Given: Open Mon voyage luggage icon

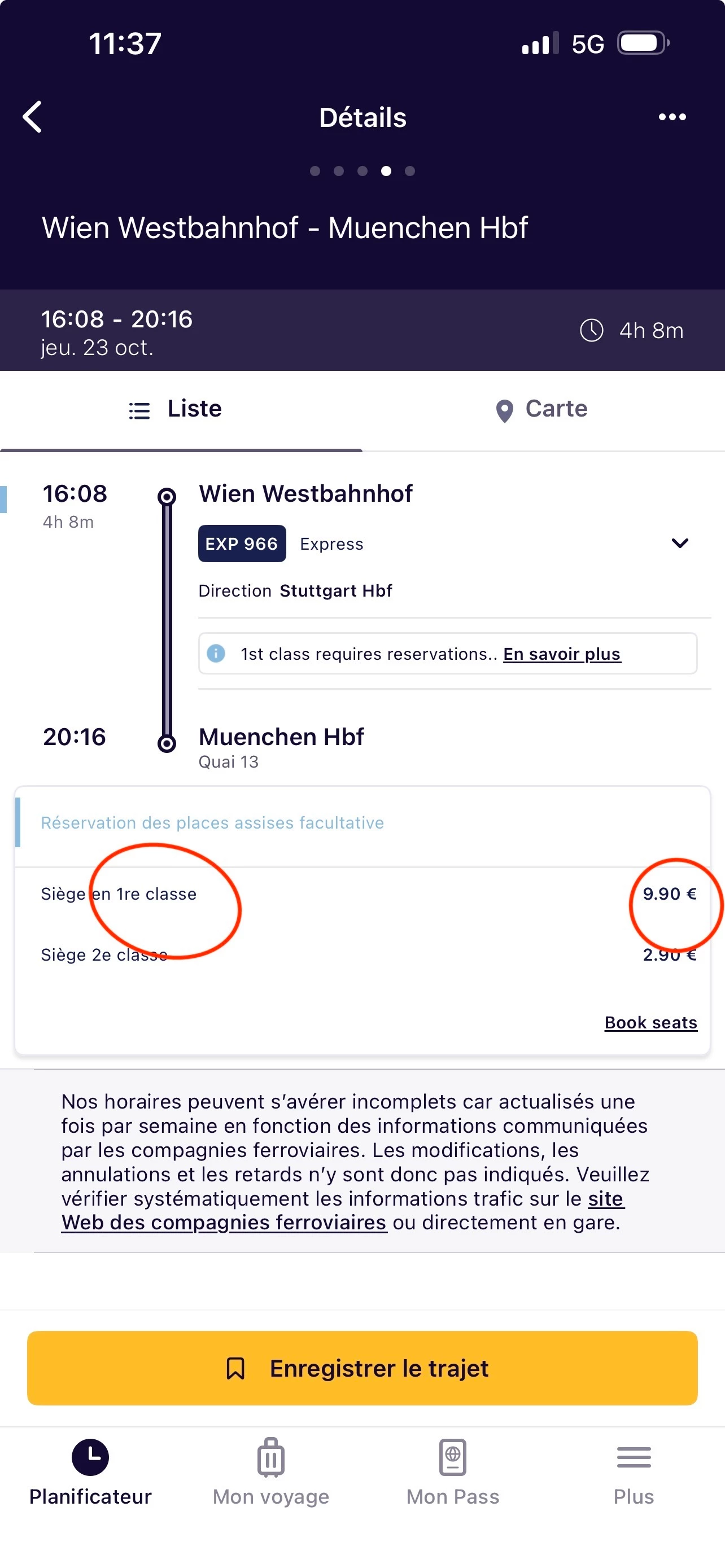Looking at the screenshot, I should pyautogui.click(x=271, y=1457).
